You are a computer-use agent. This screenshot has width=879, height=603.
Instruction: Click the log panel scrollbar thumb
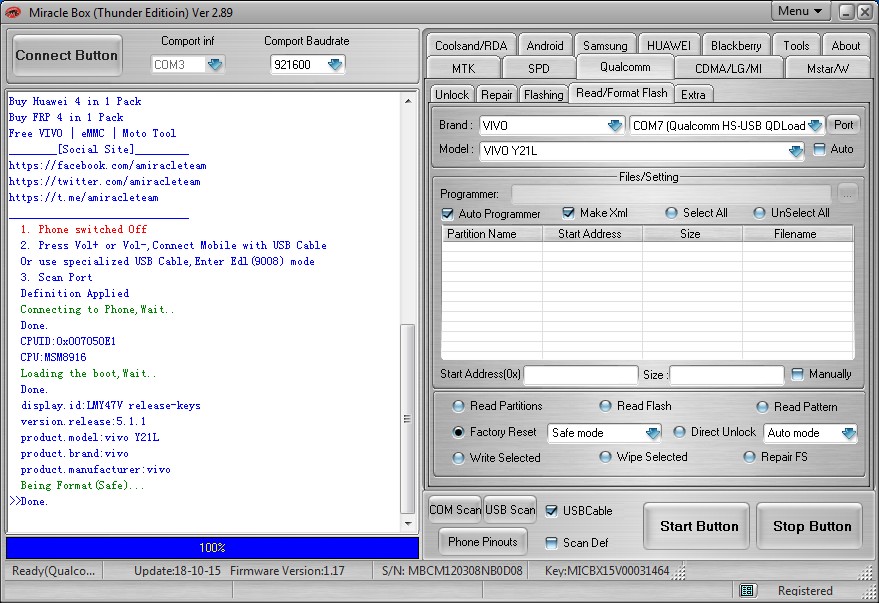point(408,419)
